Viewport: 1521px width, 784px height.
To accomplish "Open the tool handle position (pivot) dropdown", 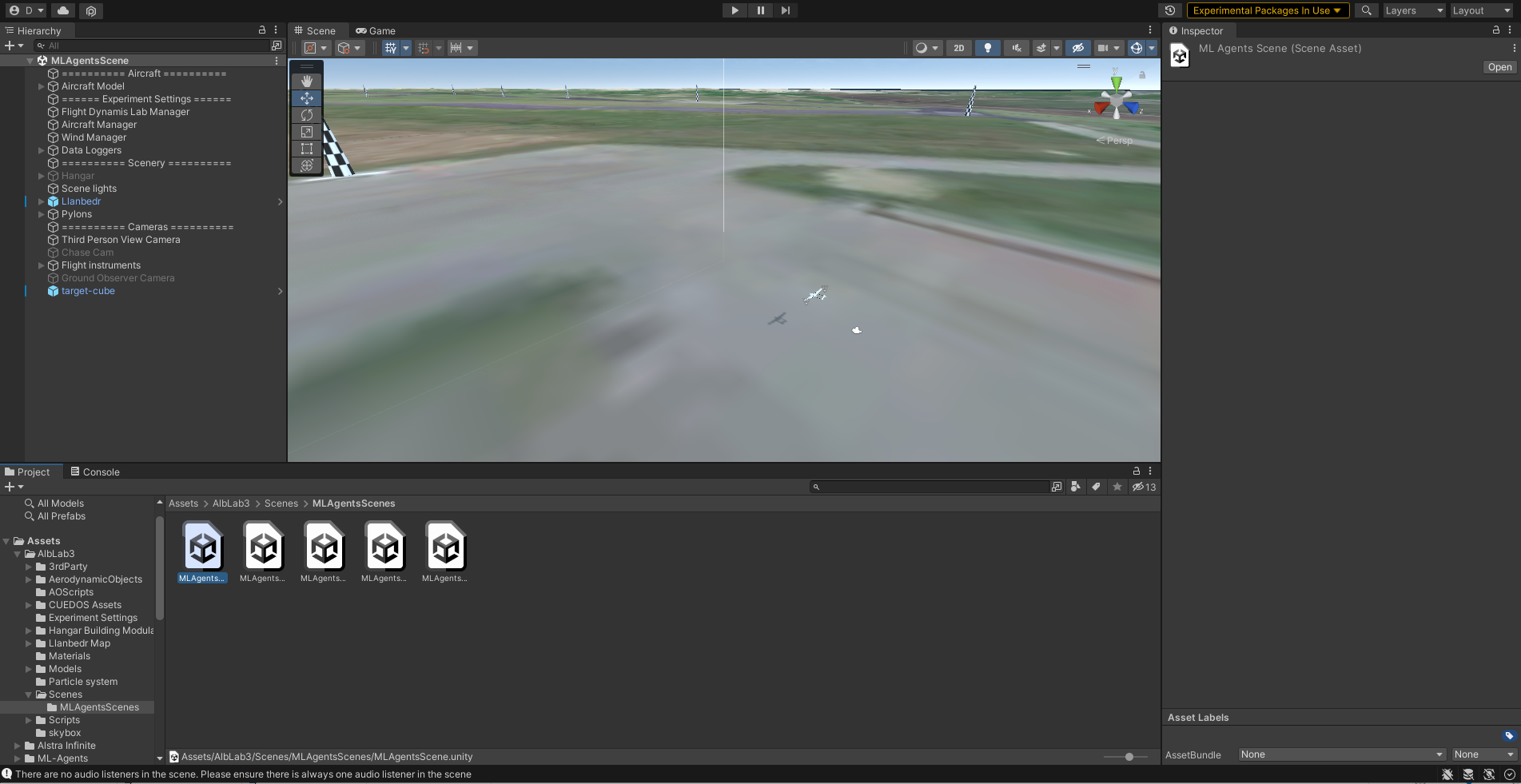I will (x=316, y=48).
